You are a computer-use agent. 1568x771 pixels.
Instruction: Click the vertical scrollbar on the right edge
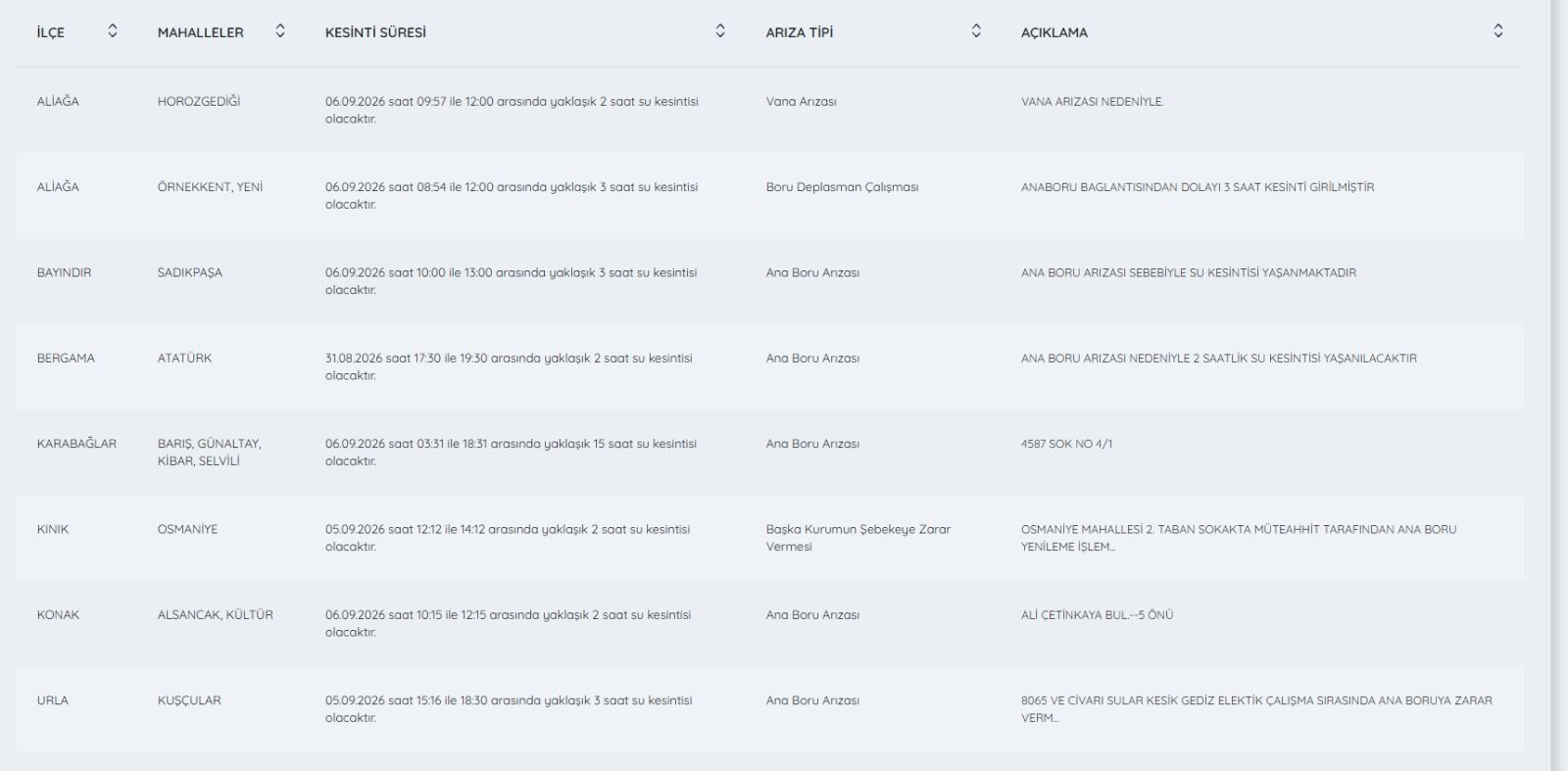[1559, 385]
